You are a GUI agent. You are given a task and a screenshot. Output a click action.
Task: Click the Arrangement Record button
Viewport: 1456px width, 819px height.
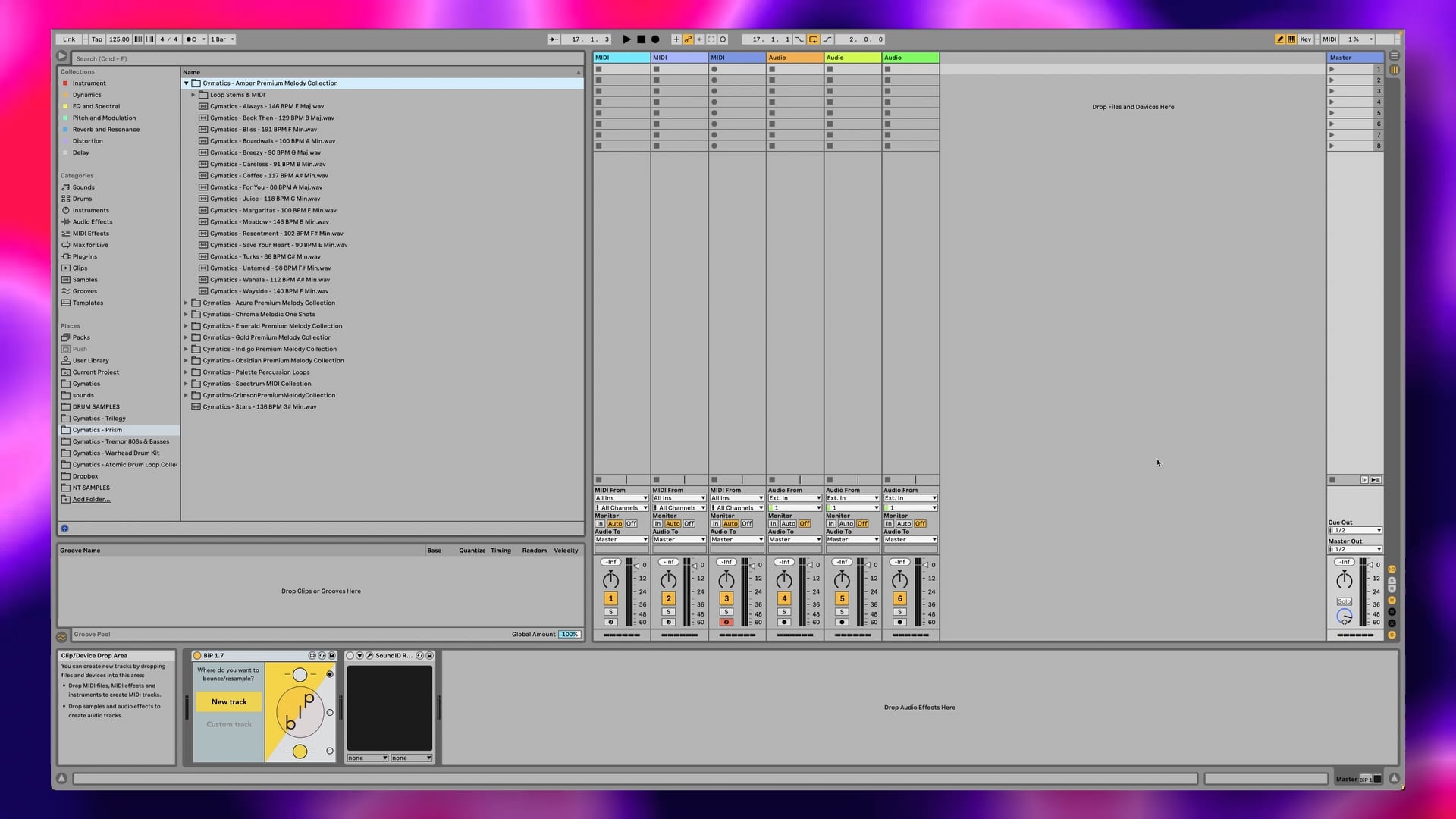coord(655,39)
